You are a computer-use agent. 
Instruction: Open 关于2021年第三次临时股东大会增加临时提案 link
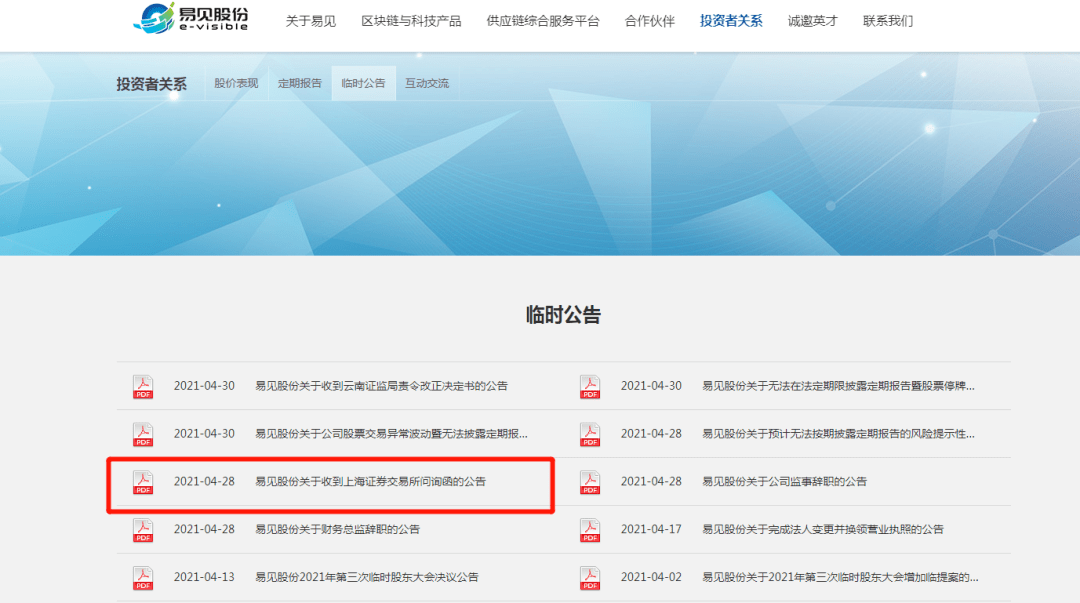pos(840,577)
